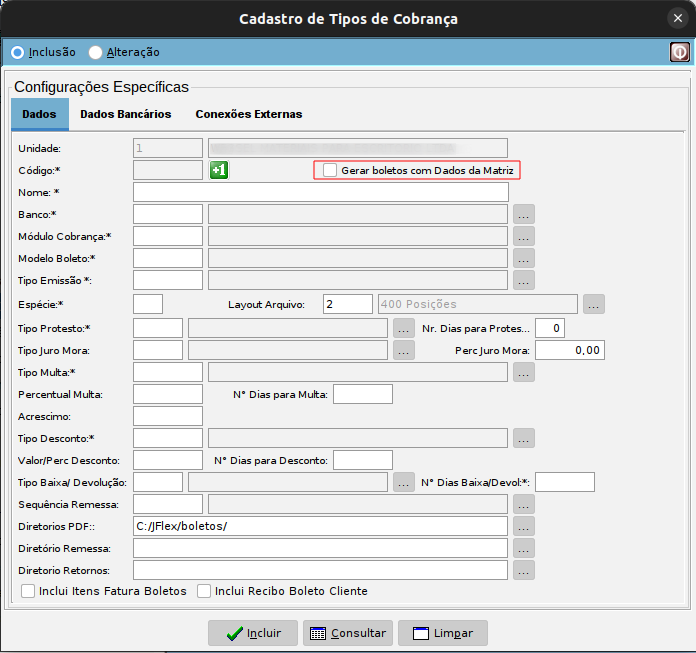
Task: Select the Inclusão radio option
Action: (x=17, y=52)
